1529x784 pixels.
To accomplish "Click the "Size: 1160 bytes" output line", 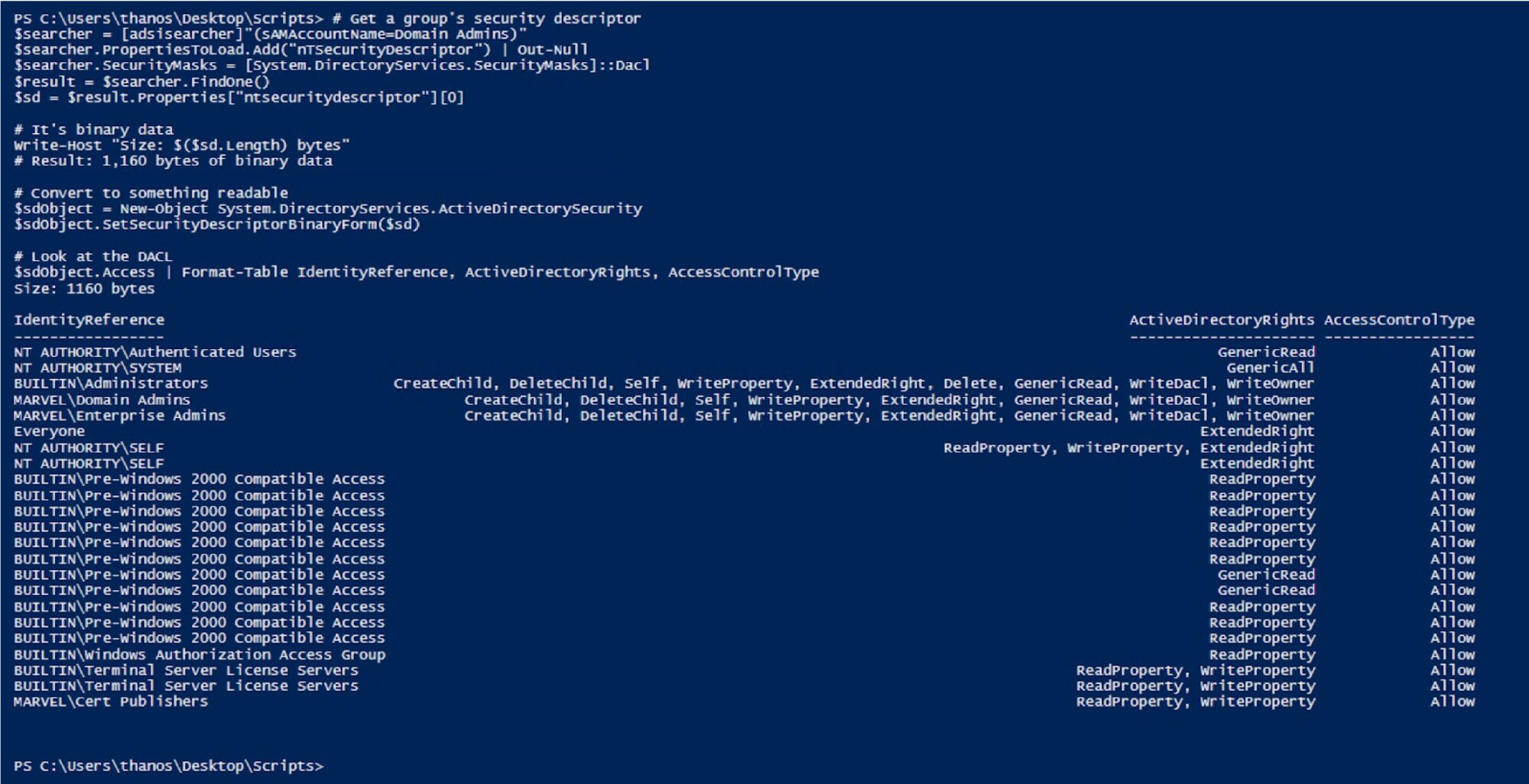I will tap(84, 289).
